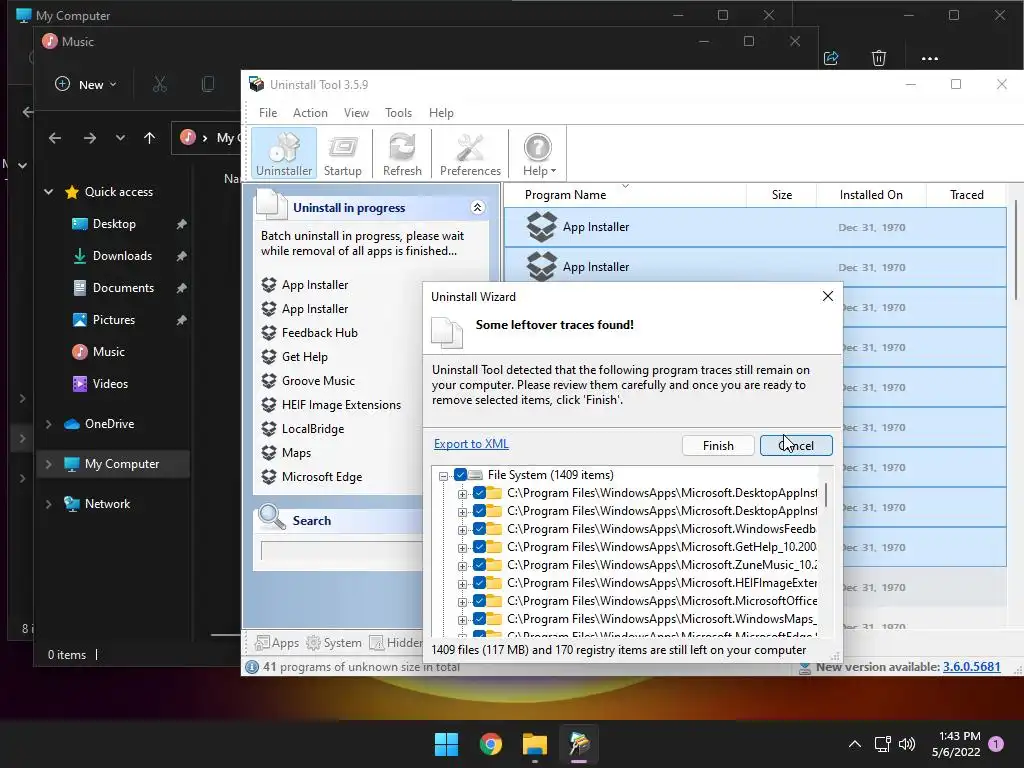Click the Uninstall Tool taskbar icon
Screen dimensions: 1024x768
579,744
